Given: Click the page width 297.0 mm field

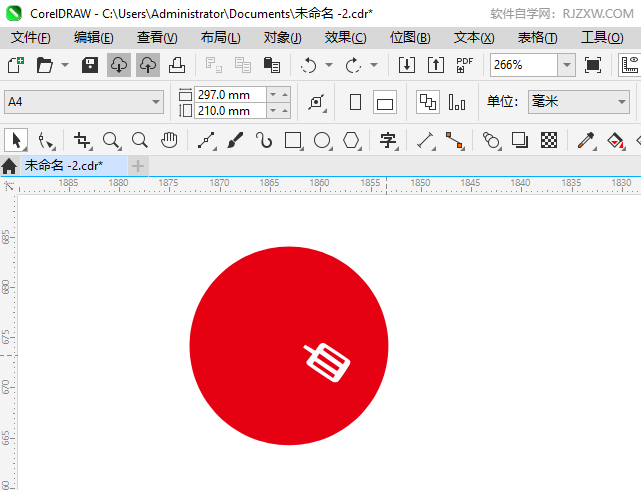Looking at the screenshot, I should (x=230, y=94).
